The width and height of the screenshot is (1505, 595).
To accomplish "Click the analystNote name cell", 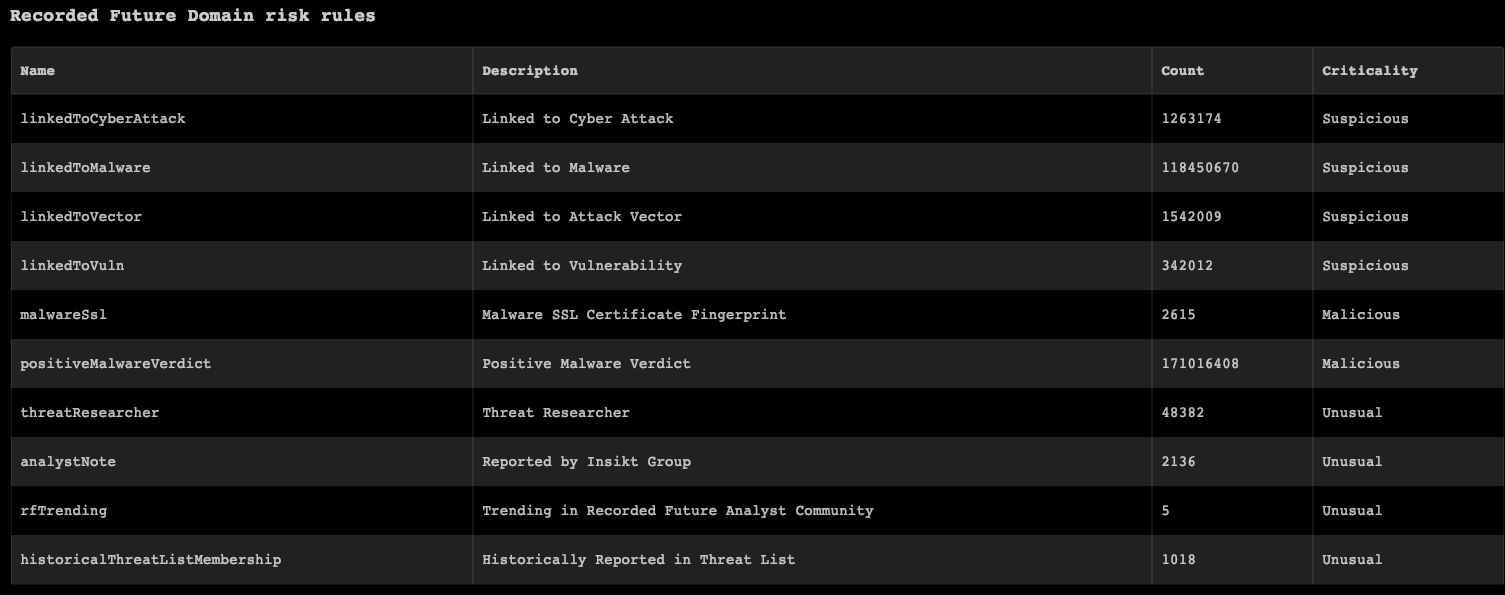I will click(68, 462).
